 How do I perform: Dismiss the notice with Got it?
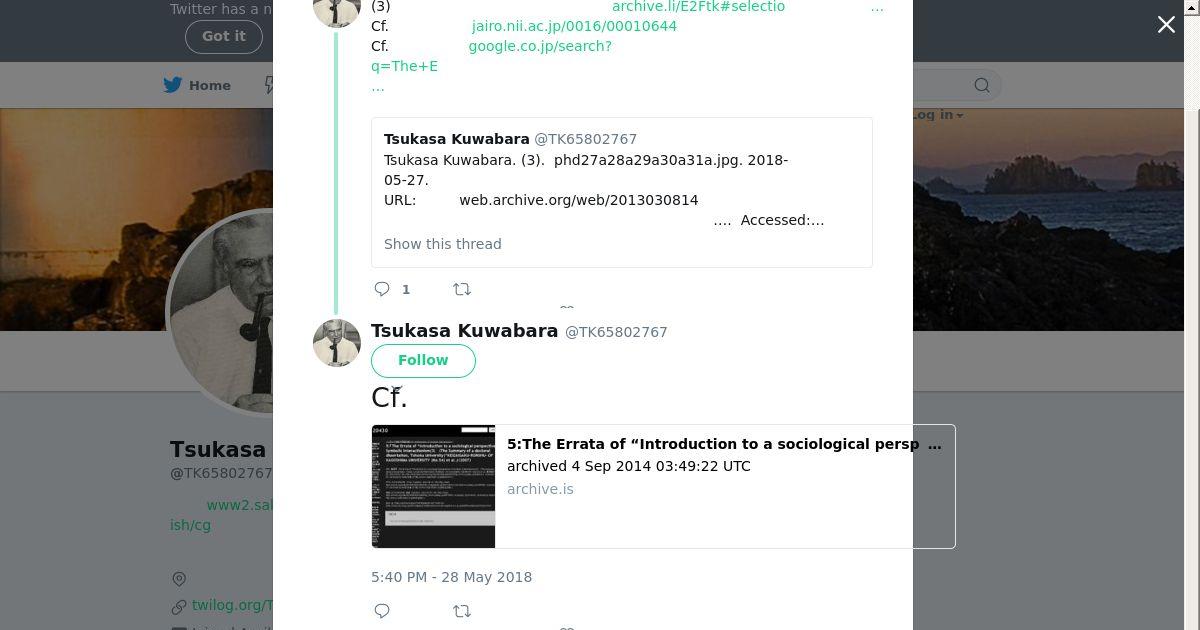click(x=223, y=36)
